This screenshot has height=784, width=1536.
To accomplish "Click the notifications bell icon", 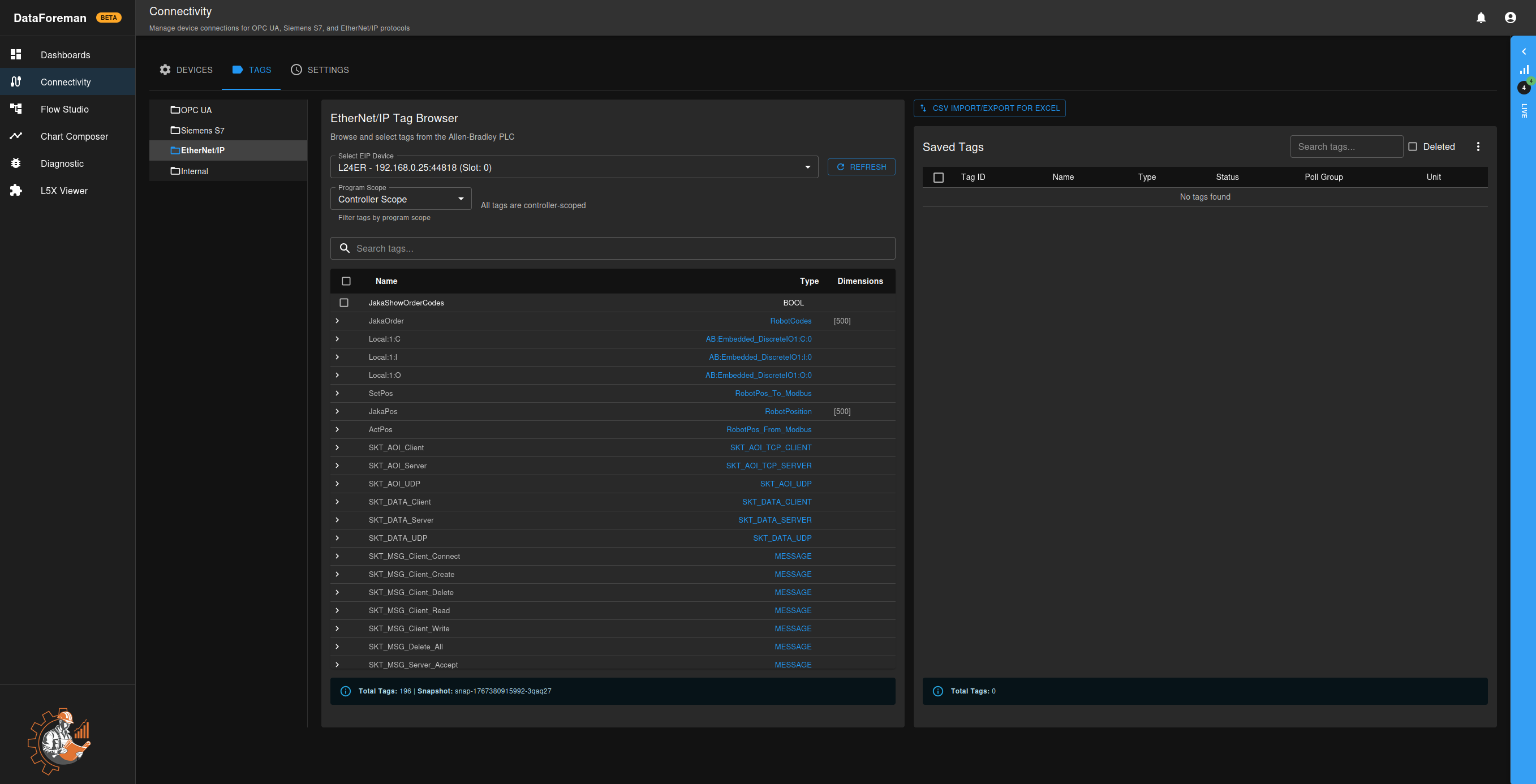I will pyautogui.click(x=1481, y=18).
